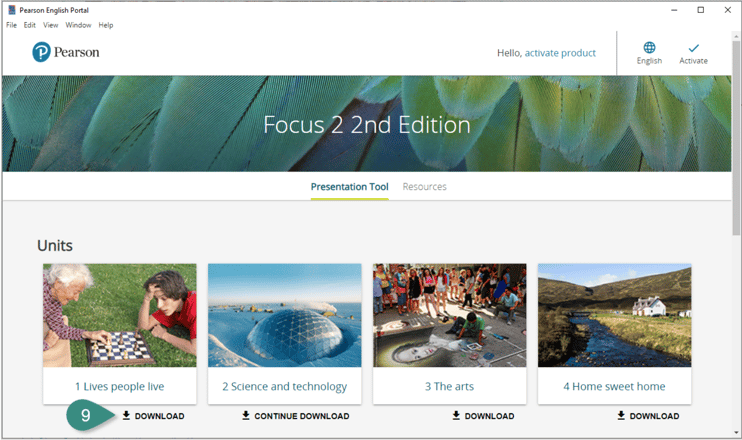Click the Pearson logo in header
The image size is (742, 440).
coord(66,52)
